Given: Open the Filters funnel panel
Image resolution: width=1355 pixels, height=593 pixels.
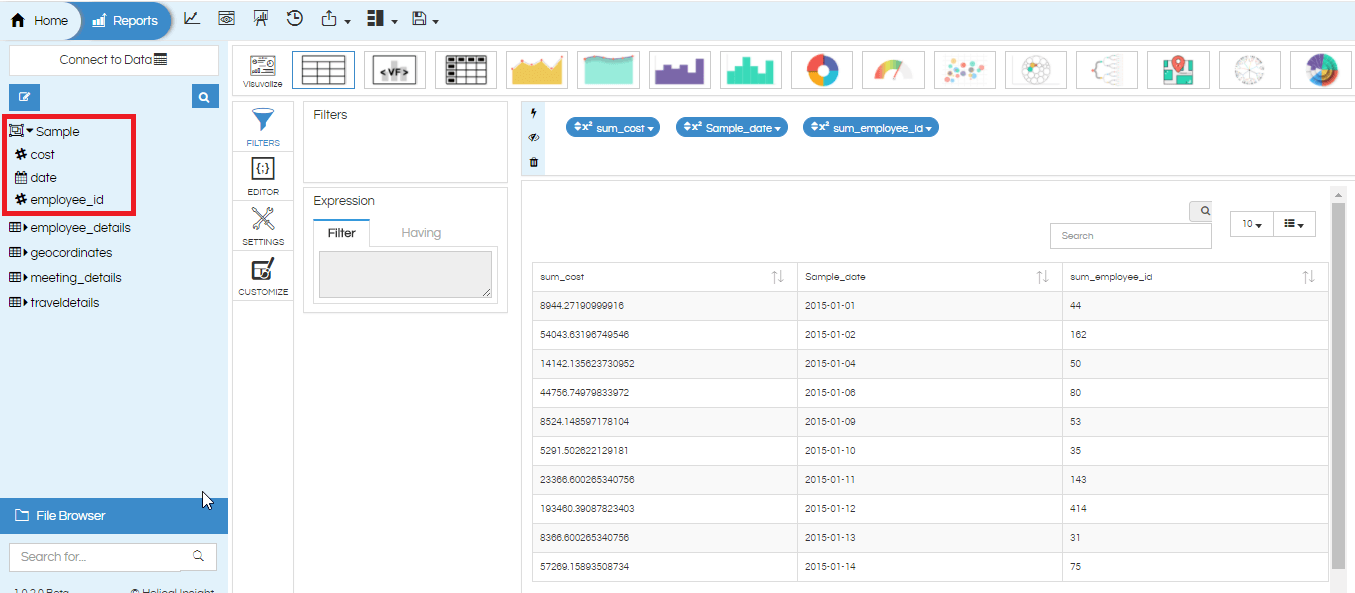Looking at the screenshot, I should tap(263, 127).
